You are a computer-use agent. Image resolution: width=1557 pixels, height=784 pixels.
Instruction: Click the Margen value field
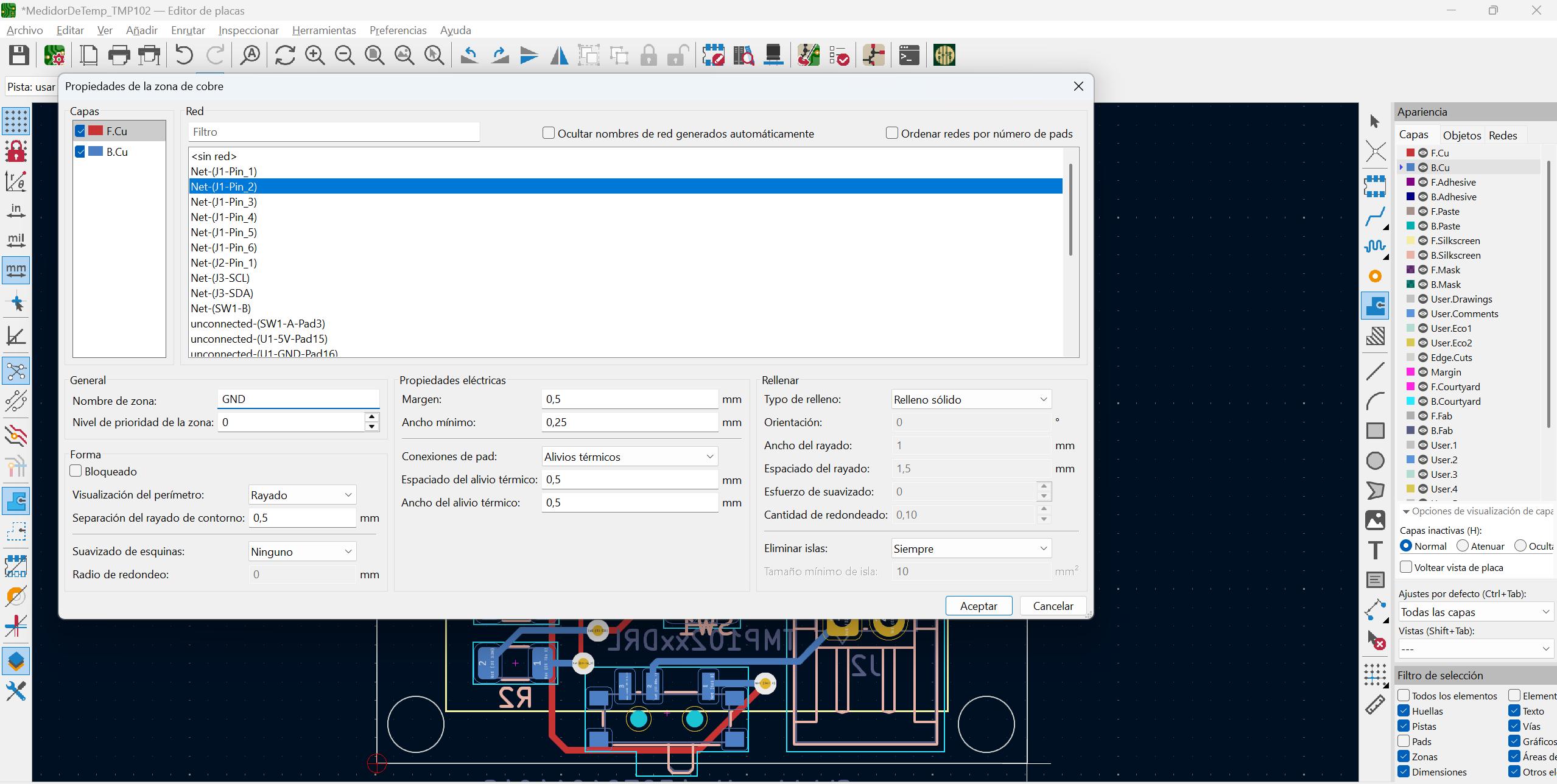(630, 399)
